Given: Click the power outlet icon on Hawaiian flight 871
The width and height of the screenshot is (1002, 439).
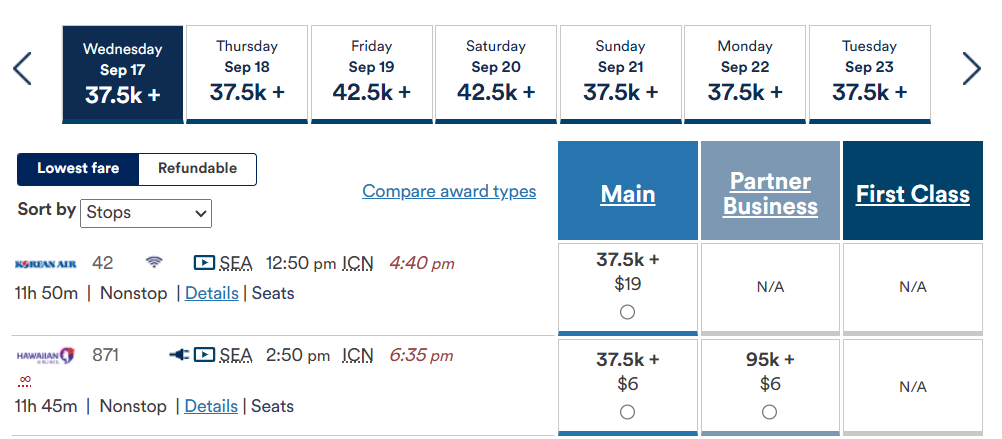Looking at the screenshot, I should click(x=180, y=355).
